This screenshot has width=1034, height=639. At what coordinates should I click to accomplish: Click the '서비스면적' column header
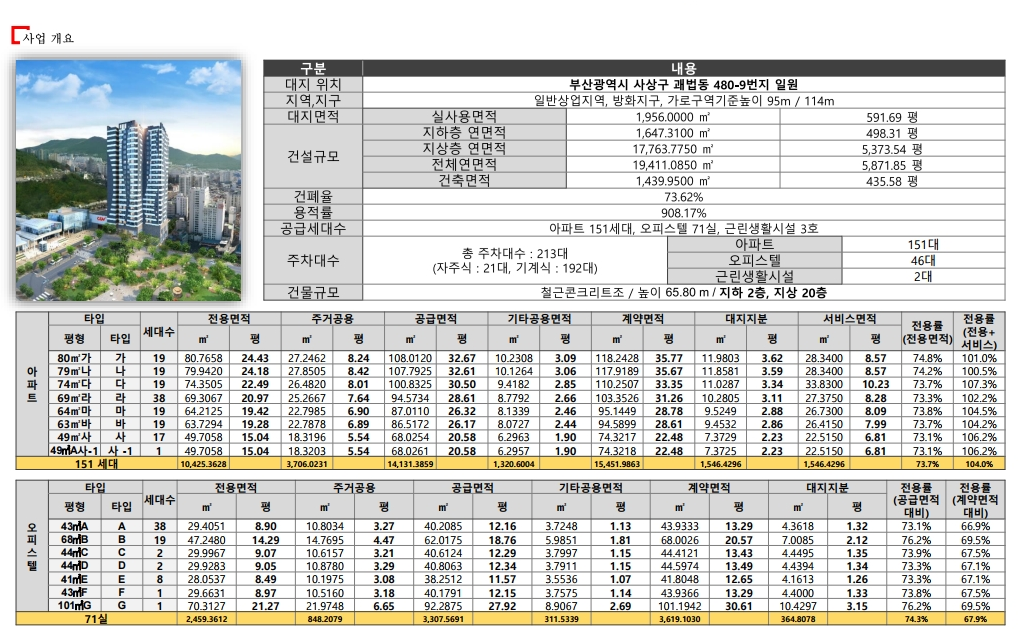[x=849, y=319]
